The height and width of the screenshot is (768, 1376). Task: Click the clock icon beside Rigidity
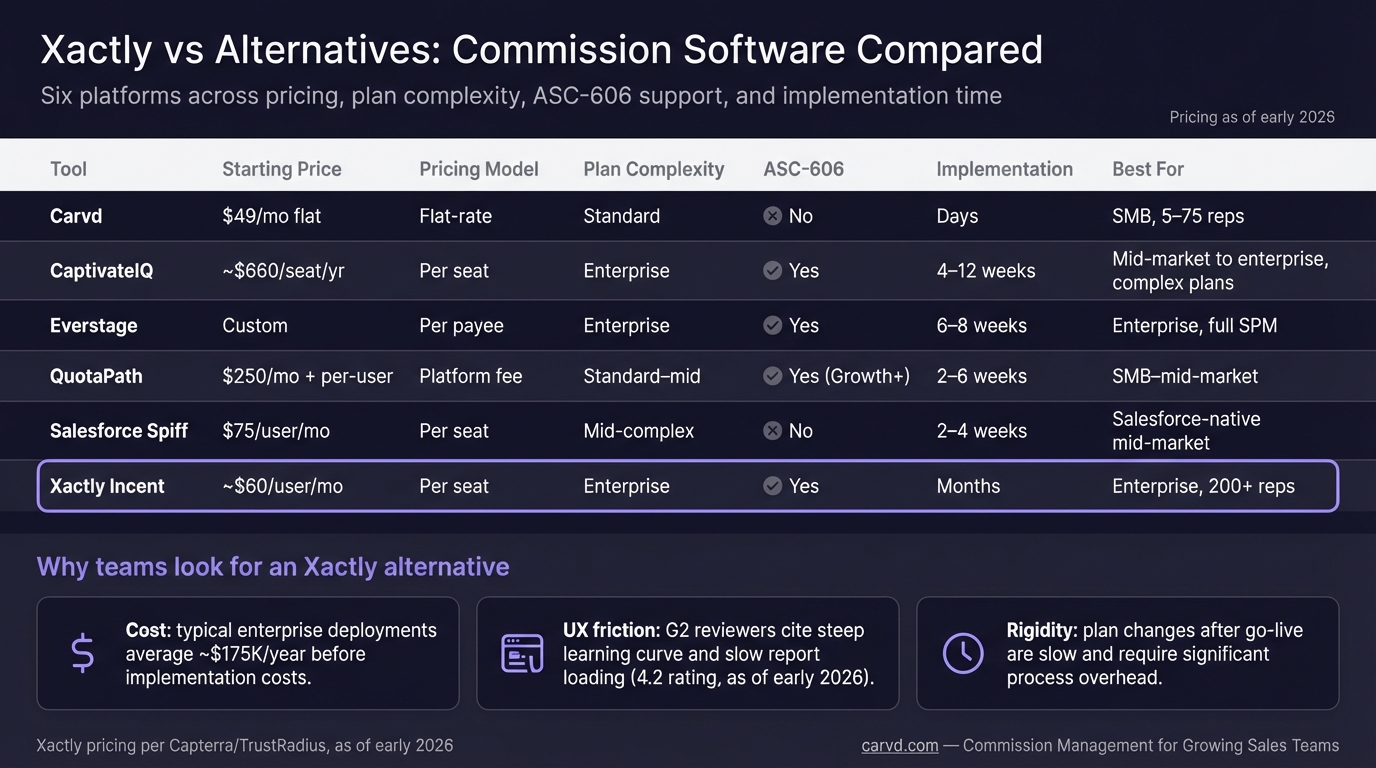coord(962,653)
